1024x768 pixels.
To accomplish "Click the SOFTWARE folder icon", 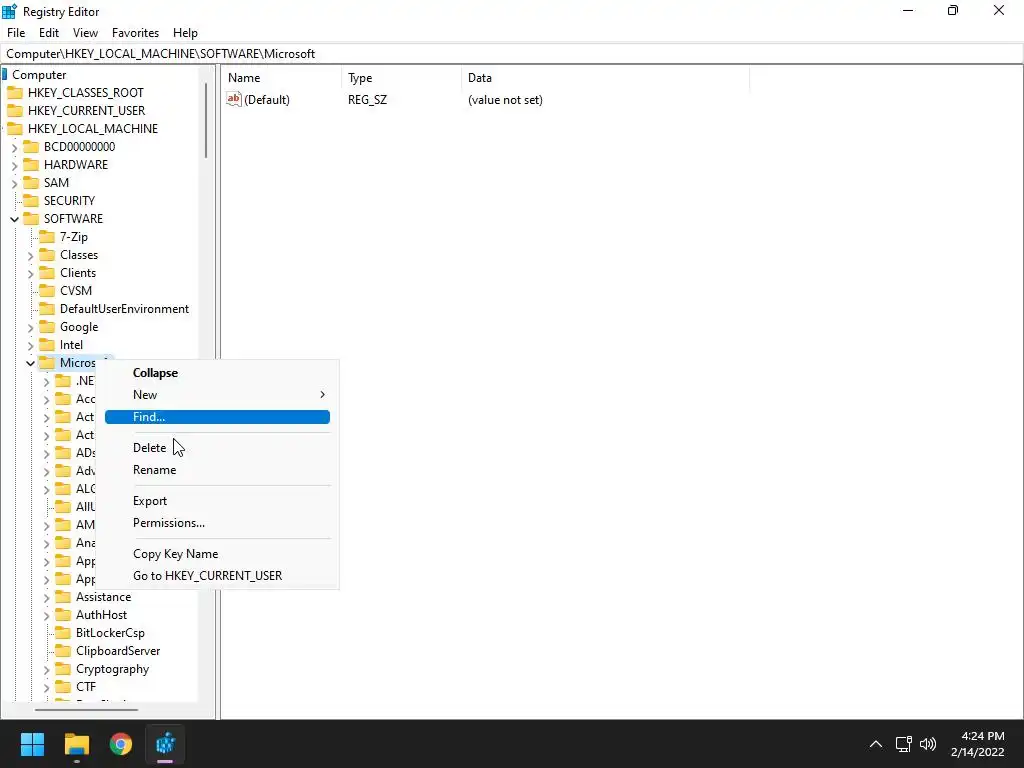I will [x=31, y=218].
